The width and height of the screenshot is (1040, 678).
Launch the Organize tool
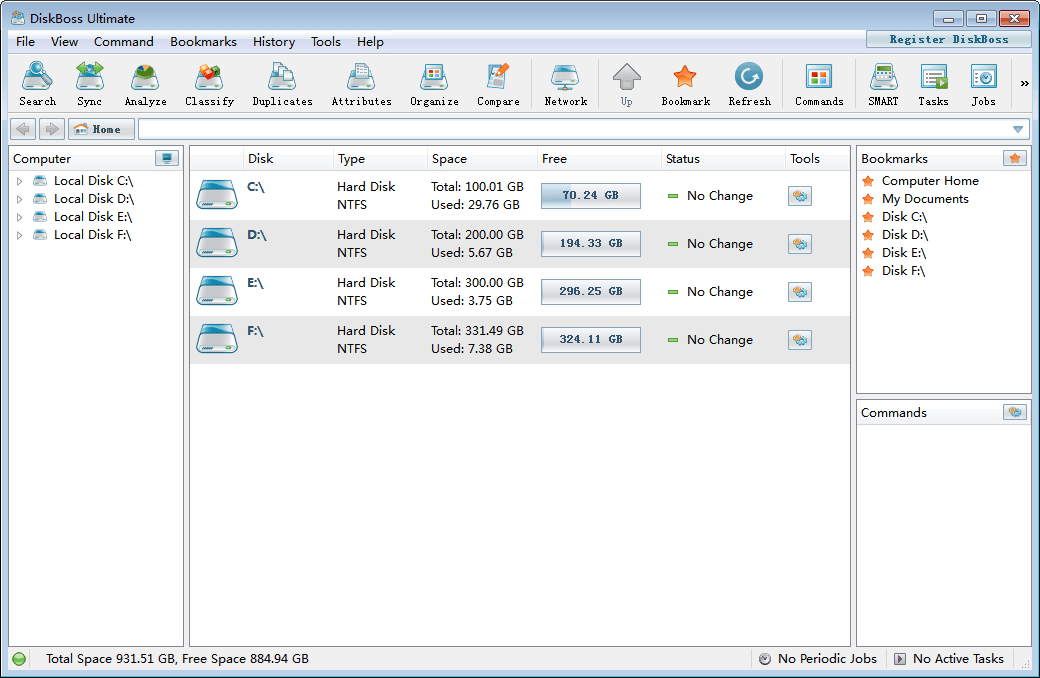(x=434, y=84)
